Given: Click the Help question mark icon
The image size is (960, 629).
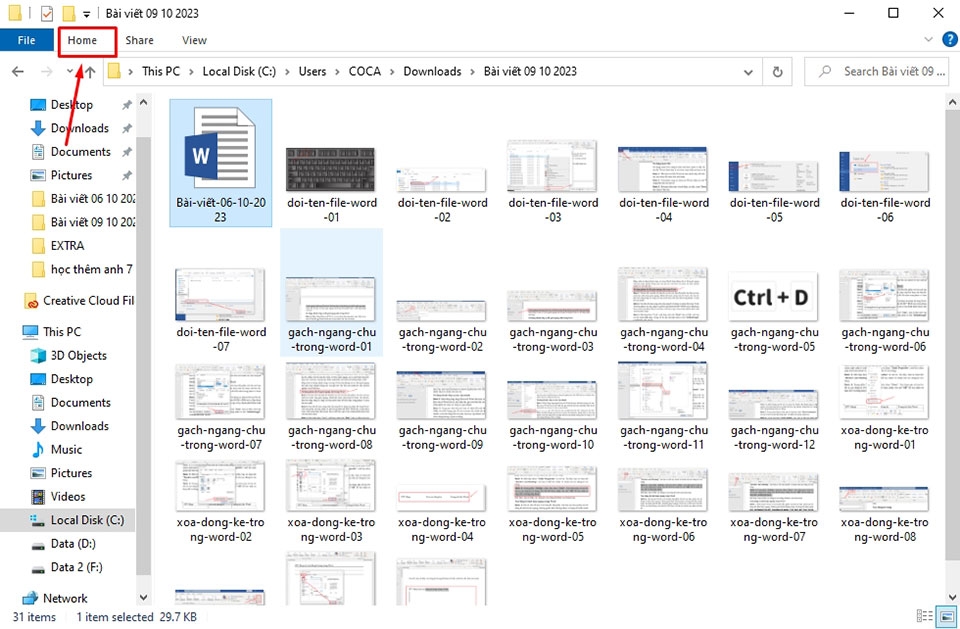Looking at the screenshot, I should [x=948, y=40].
